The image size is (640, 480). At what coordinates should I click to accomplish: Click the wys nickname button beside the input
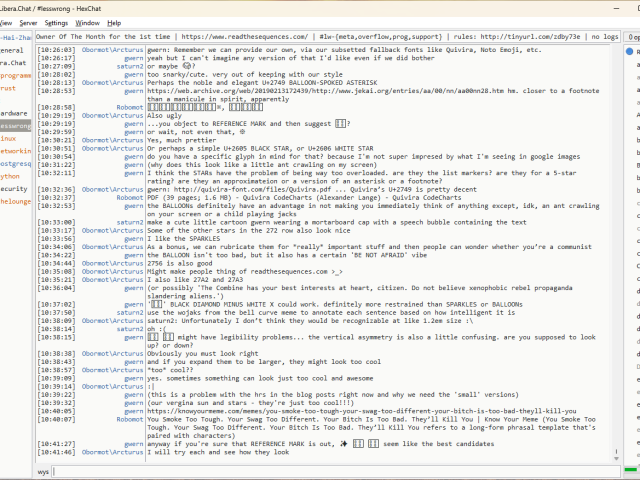[43, 471]
